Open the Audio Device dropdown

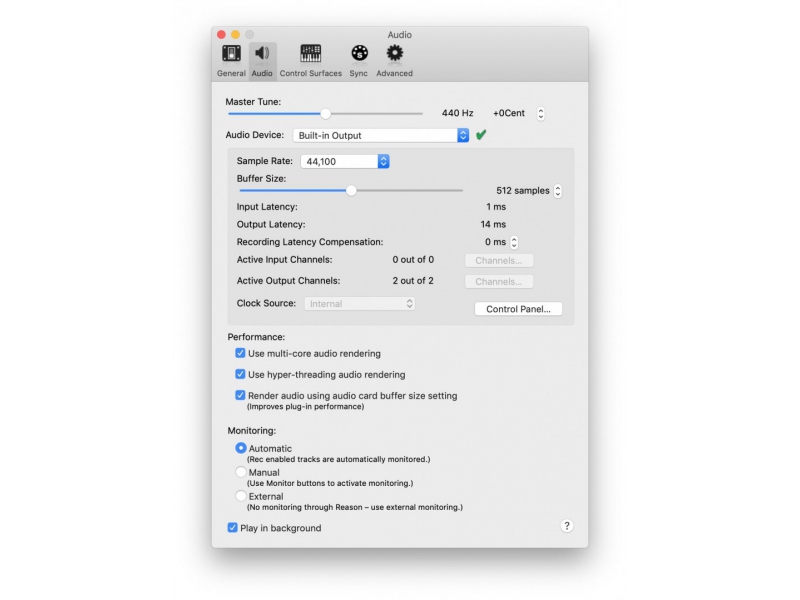[381, 135]
